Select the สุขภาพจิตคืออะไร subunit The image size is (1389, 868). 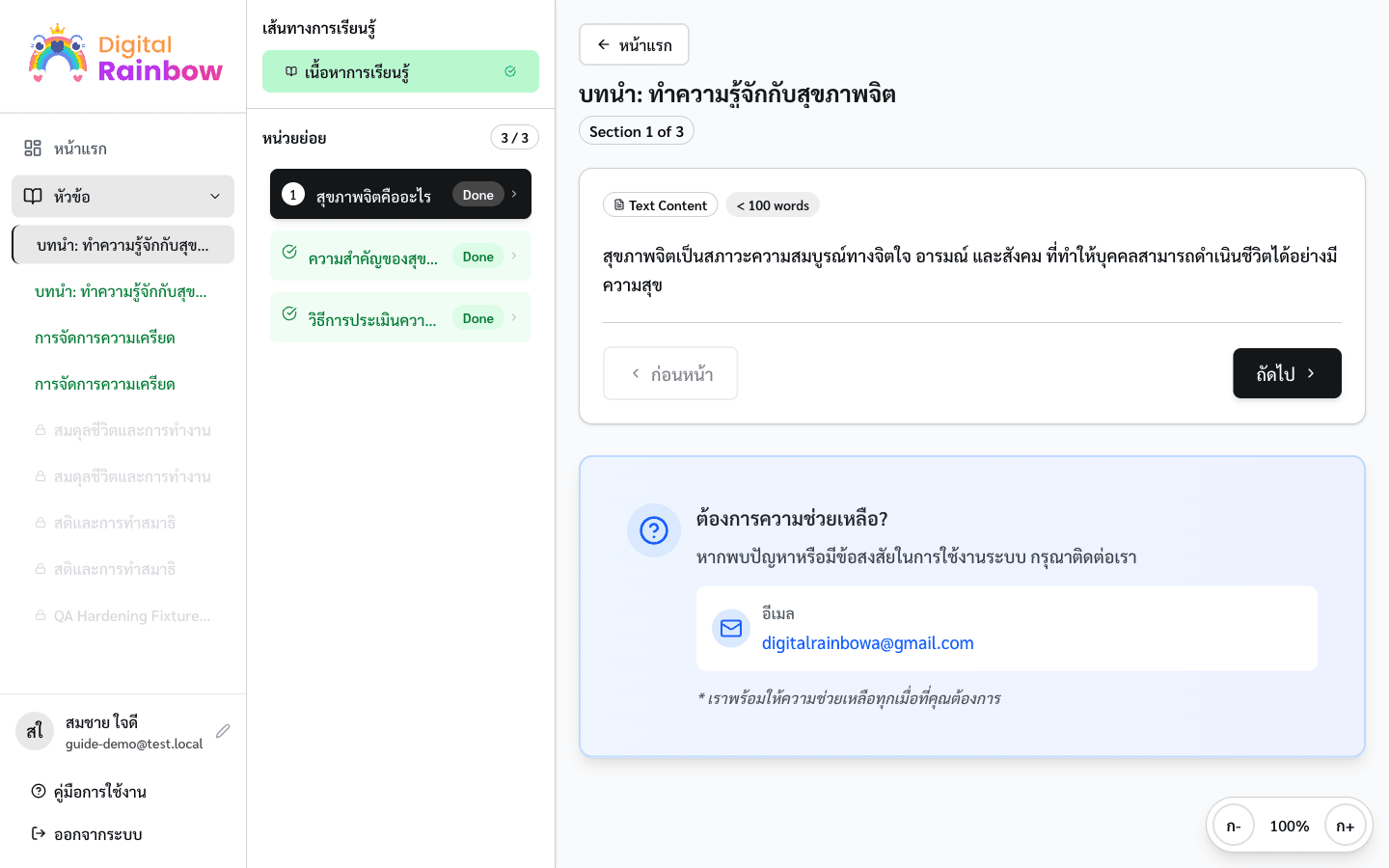tap(400, 194)
